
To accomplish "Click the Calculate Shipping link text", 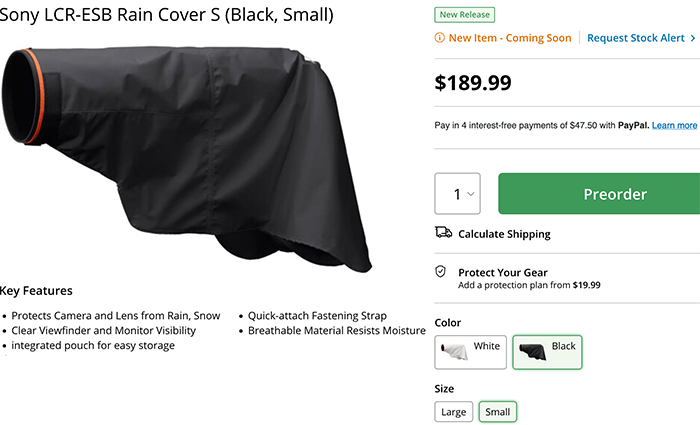I will click(x=504, y=234).
